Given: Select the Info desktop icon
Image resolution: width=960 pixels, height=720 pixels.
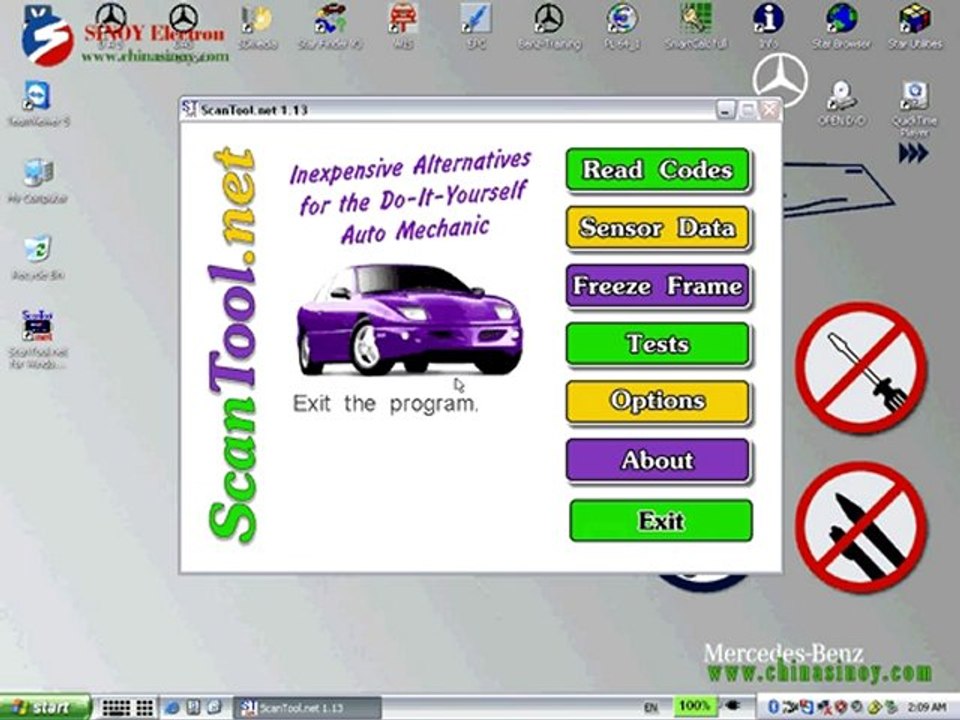Looking at the screenshot, I should tap(768, 27).
